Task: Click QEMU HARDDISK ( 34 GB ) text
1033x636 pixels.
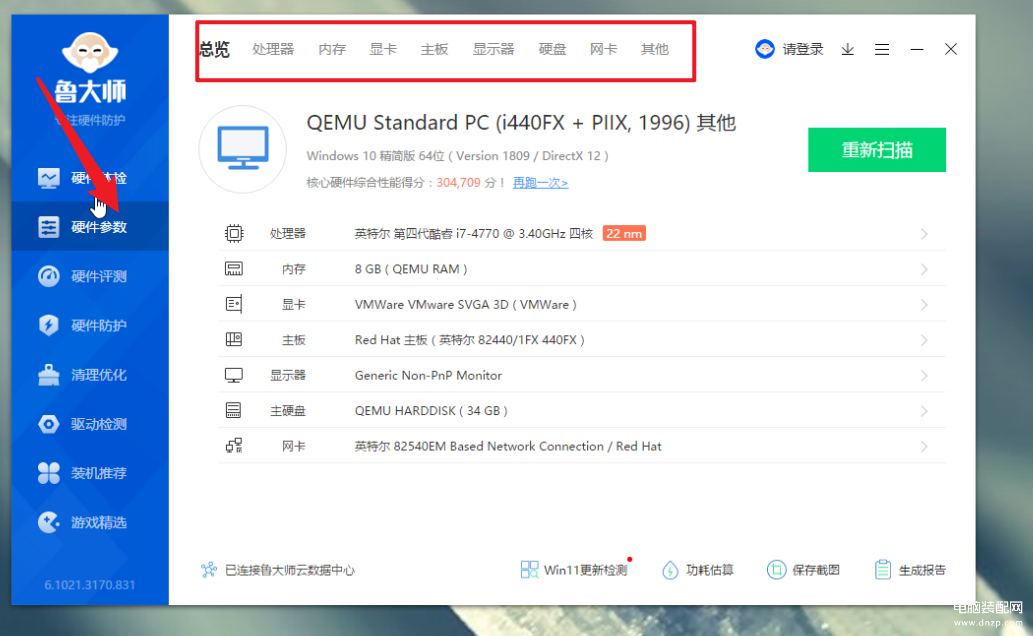Action: (x=432, y=411)
